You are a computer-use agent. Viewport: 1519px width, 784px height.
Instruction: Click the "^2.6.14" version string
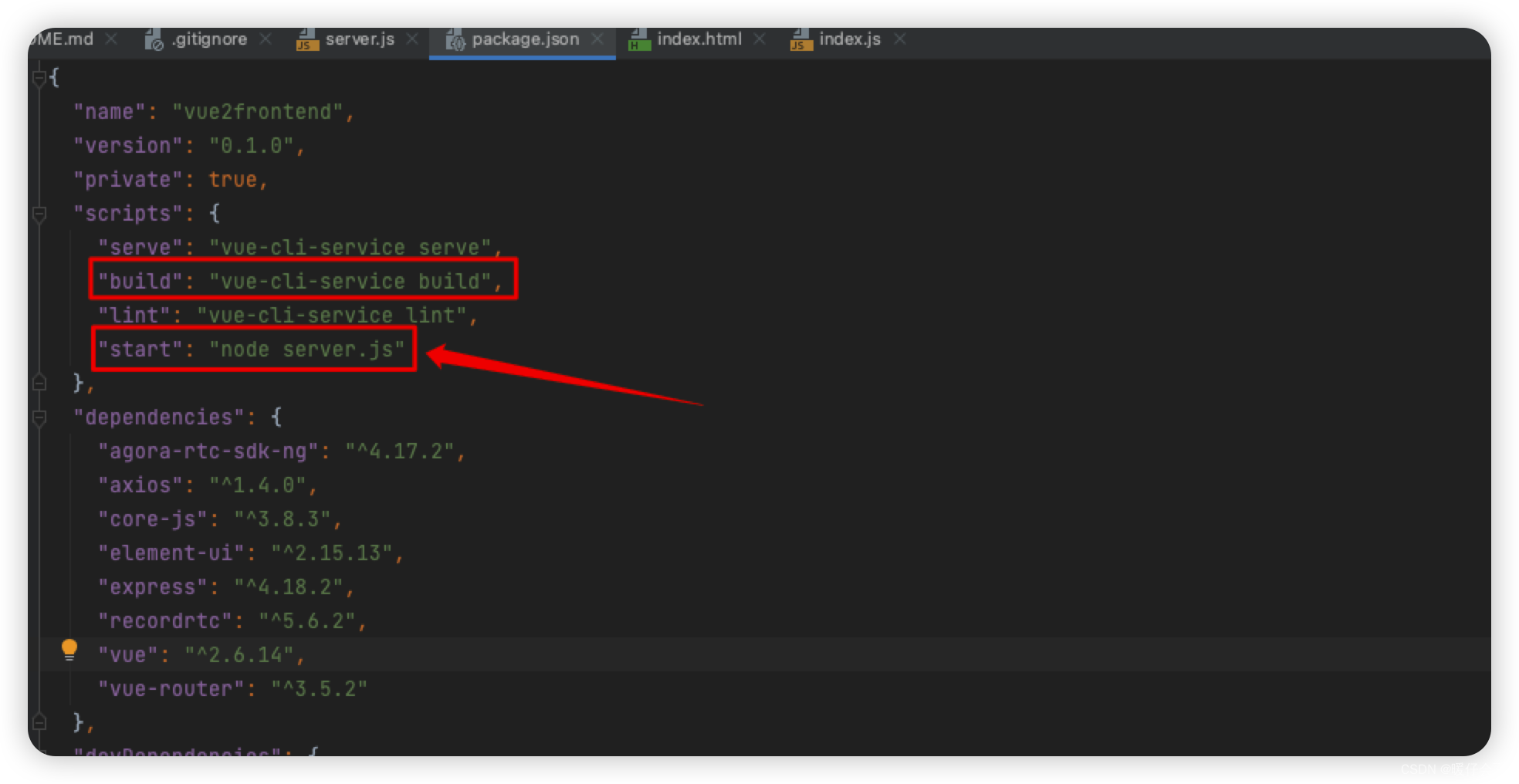239,655
